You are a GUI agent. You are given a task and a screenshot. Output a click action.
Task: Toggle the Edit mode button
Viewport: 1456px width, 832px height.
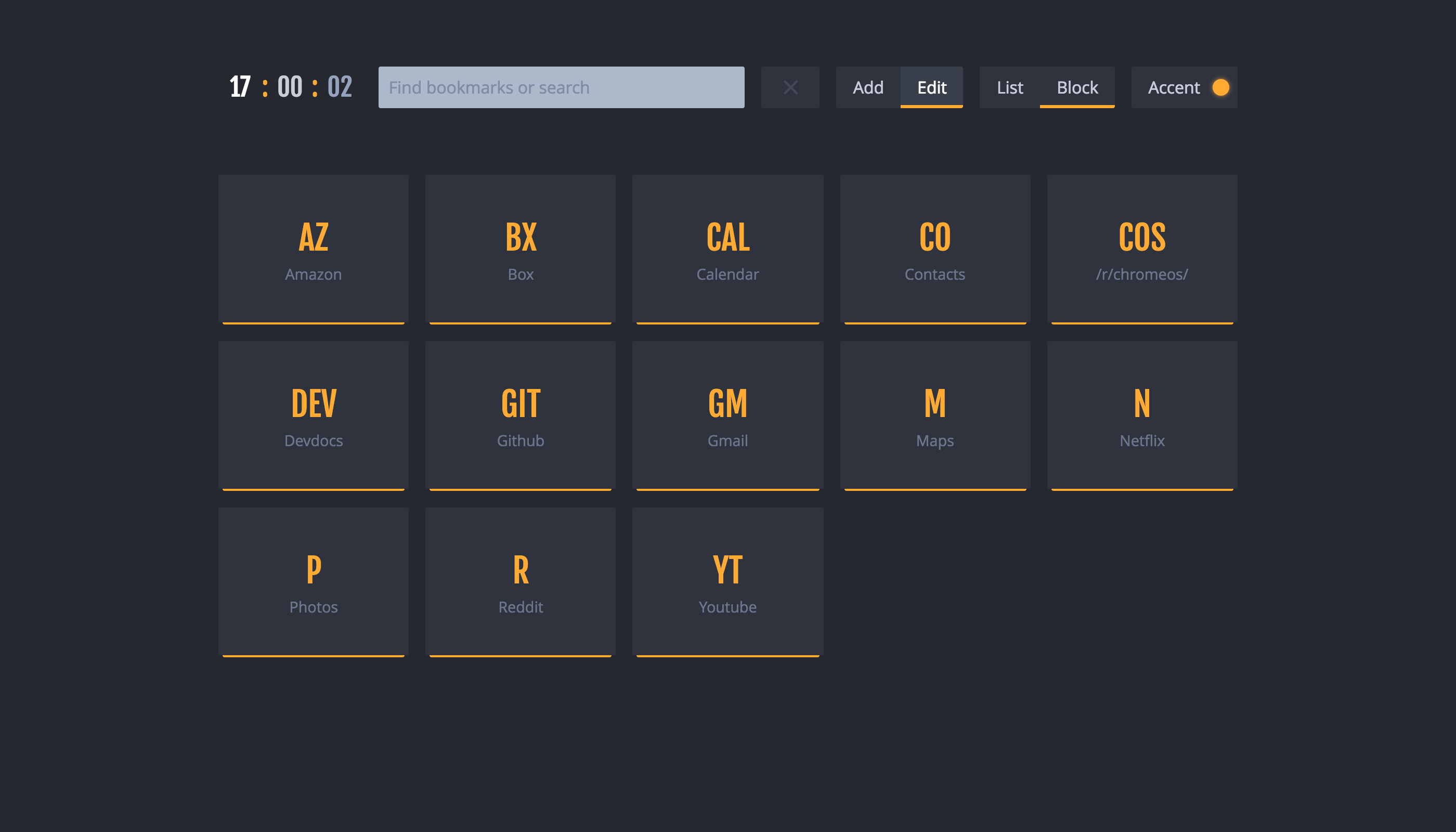(931, 87)
